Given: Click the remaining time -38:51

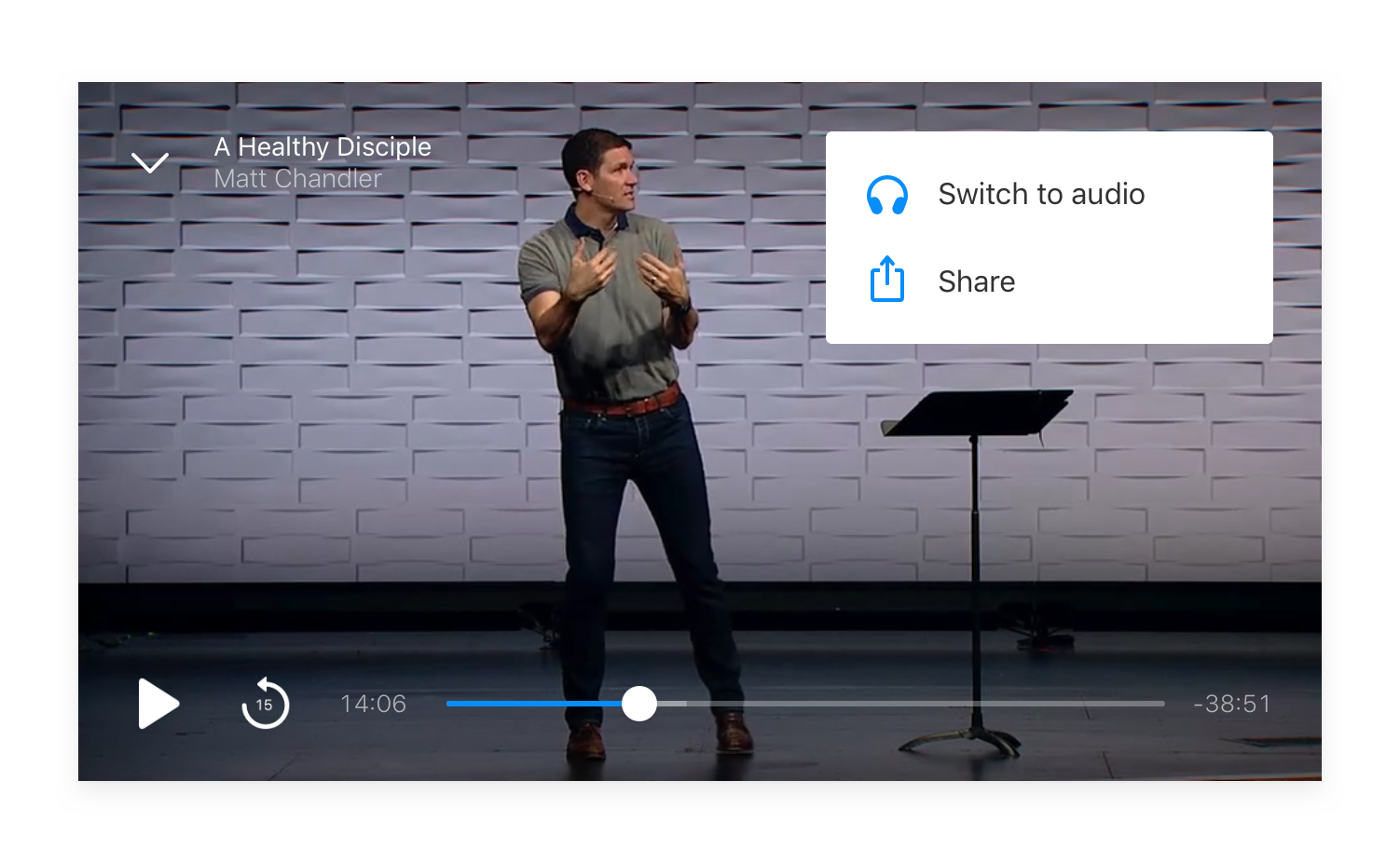Looking at the screenshot, I should [x=1232, y=704].
